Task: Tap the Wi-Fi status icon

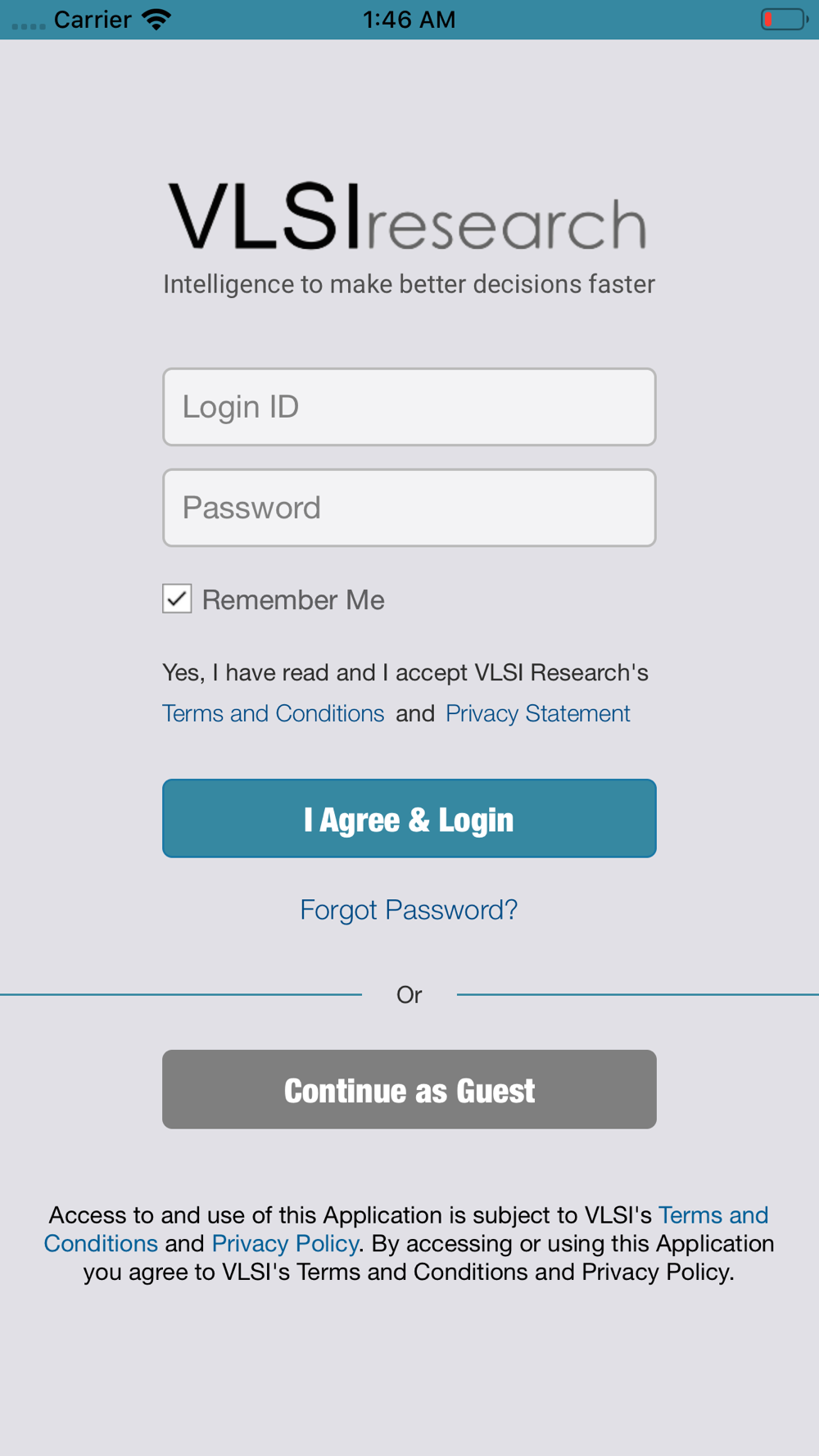Action: pyautogui.click(x=156, y=20)
